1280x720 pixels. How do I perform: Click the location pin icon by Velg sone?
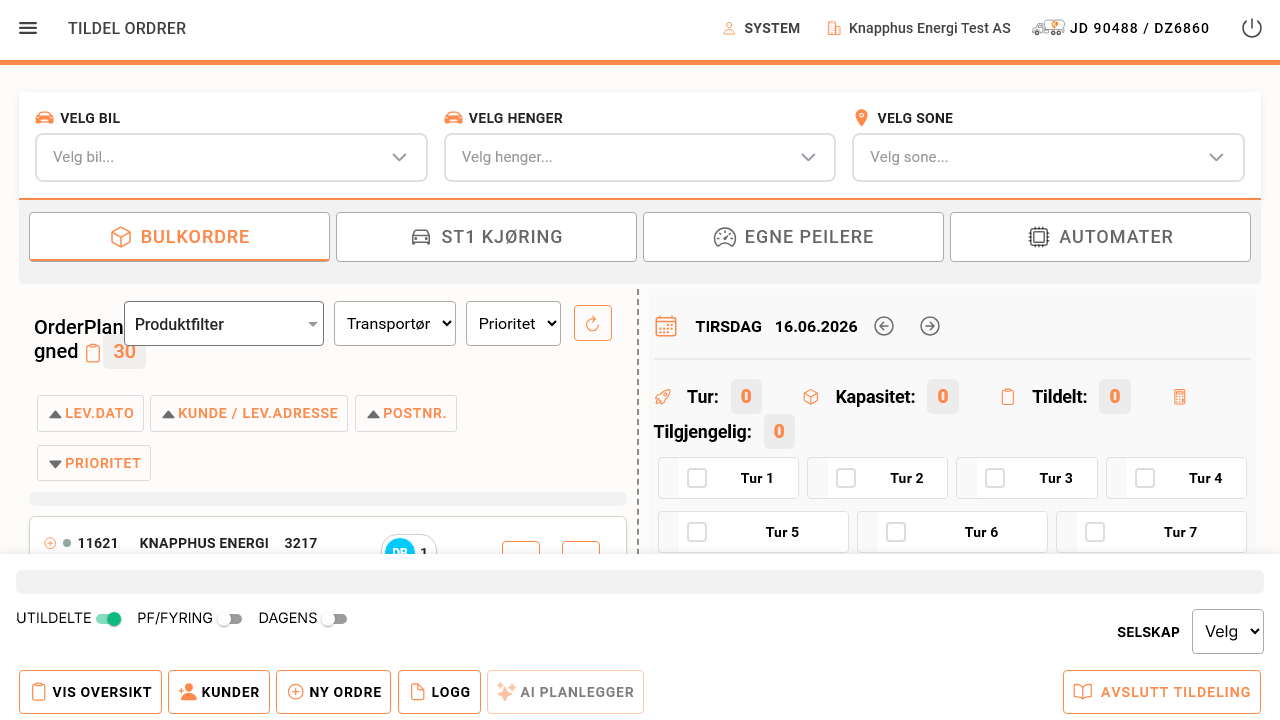861,118
